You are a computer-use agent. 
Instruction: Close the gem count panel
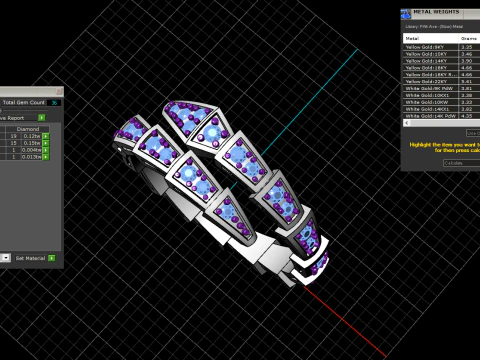pos(59,91)
